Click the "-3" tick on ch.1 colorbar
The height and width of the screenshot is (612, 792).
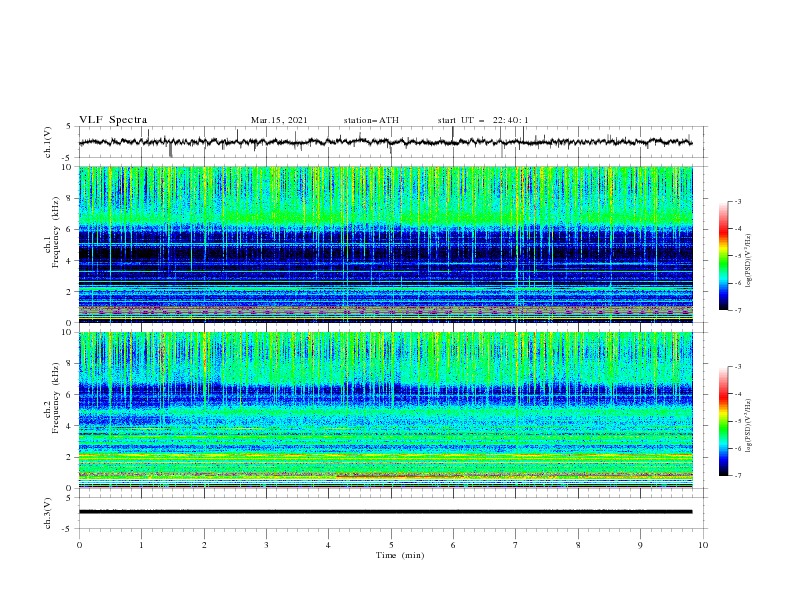pos(737,201)
